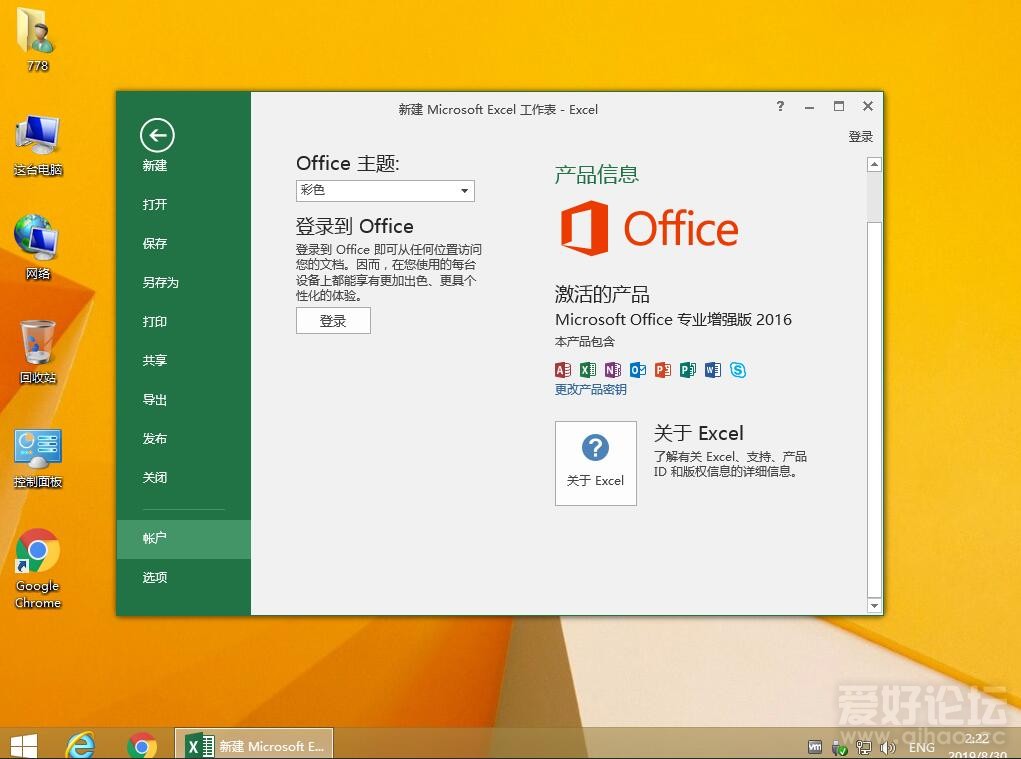Launch Internet Explorer from taskbar
The image size is (1021, 759).
point(81,745)
